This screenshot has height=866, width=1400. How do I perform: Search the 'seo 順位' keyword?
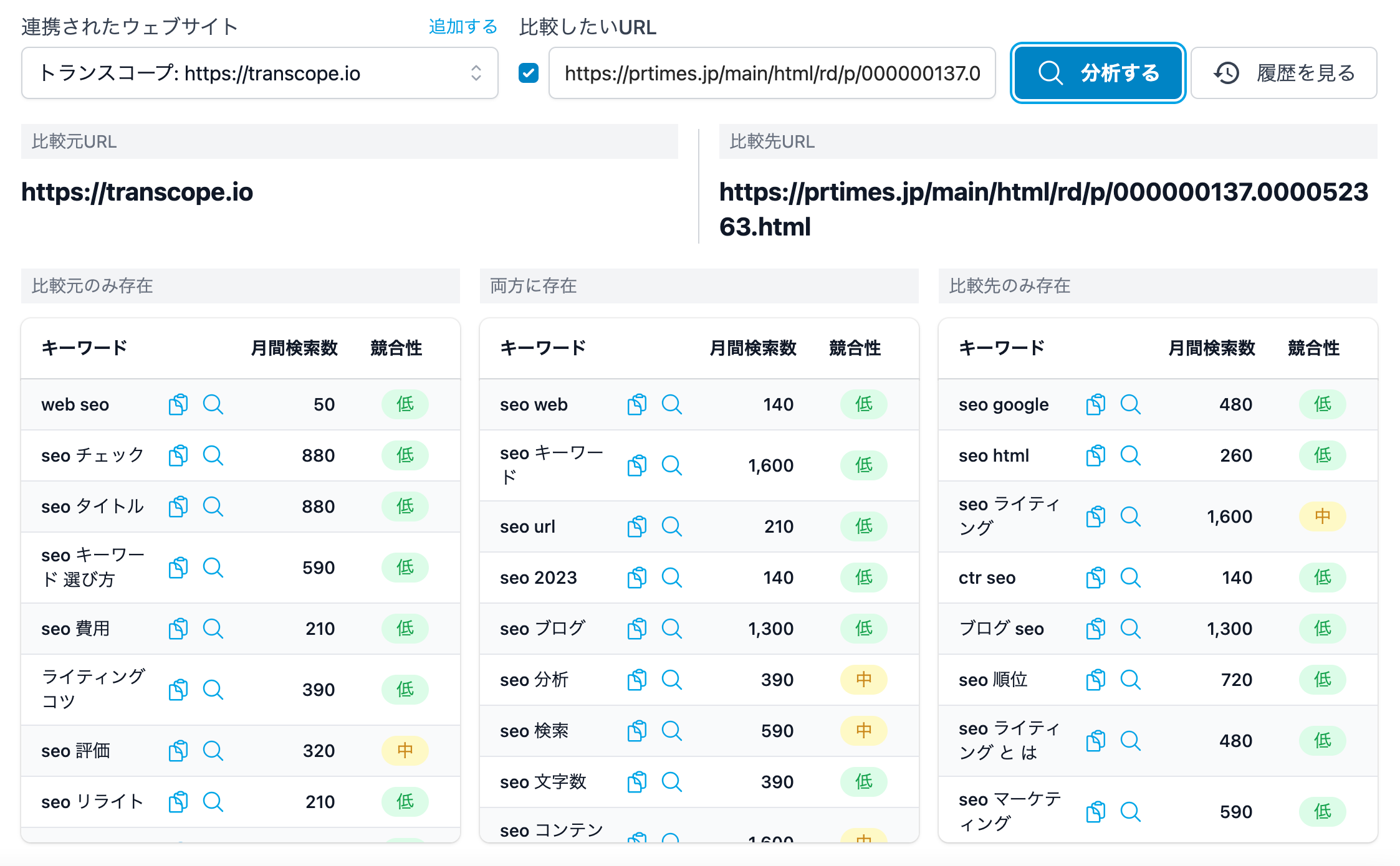1131,680
